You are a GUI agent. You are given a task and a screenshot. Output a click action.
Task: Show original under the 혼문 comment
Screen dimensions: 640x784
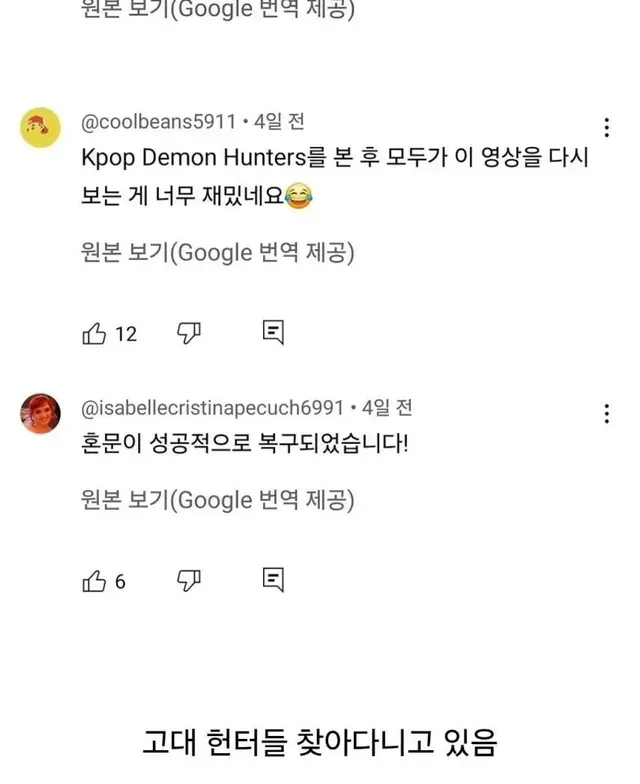(x=215, y=499)
